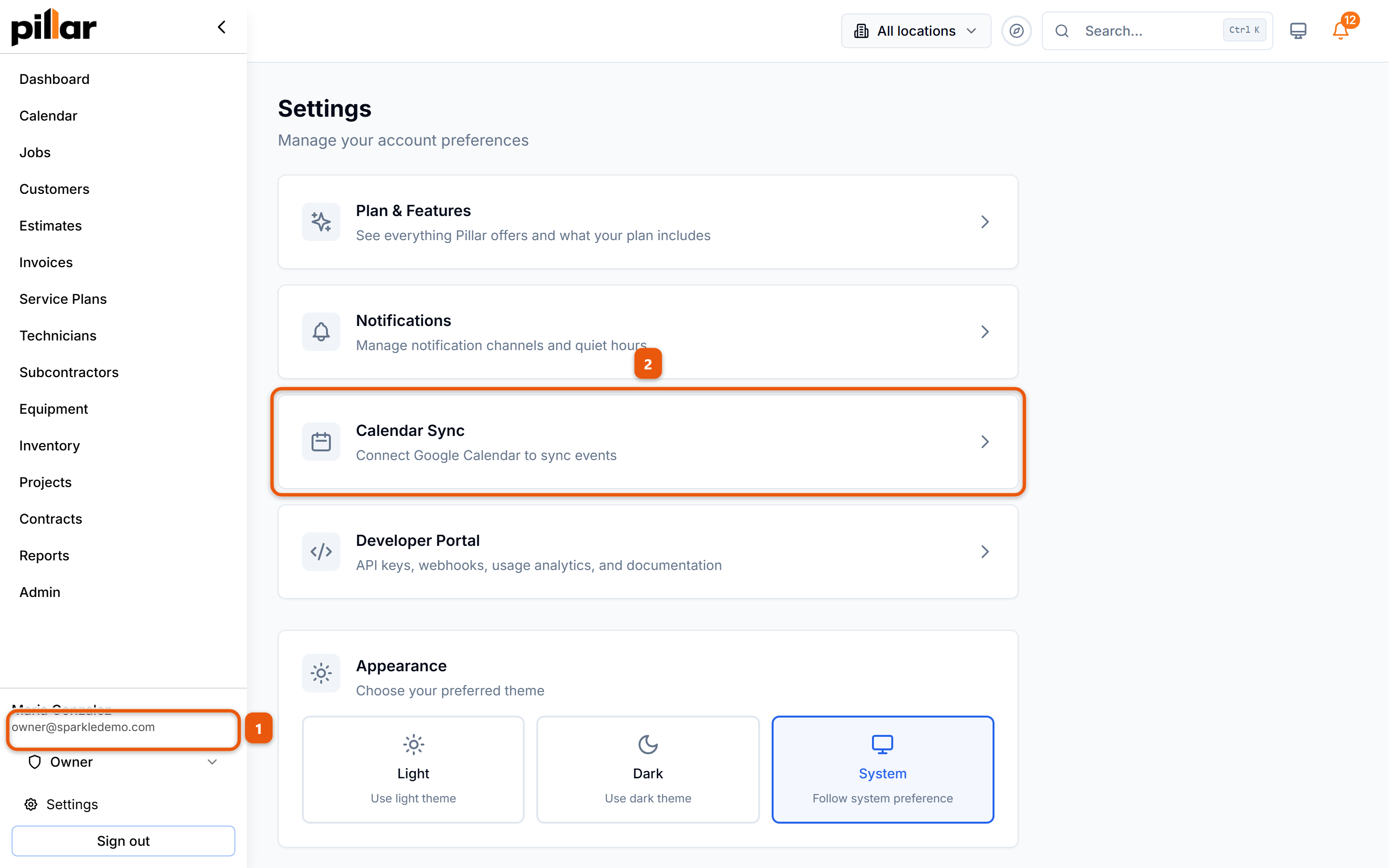Viewport: 1389px width, 868px height.
Task: Open the Calendar Sync card title
Action: tap(410, 431)
